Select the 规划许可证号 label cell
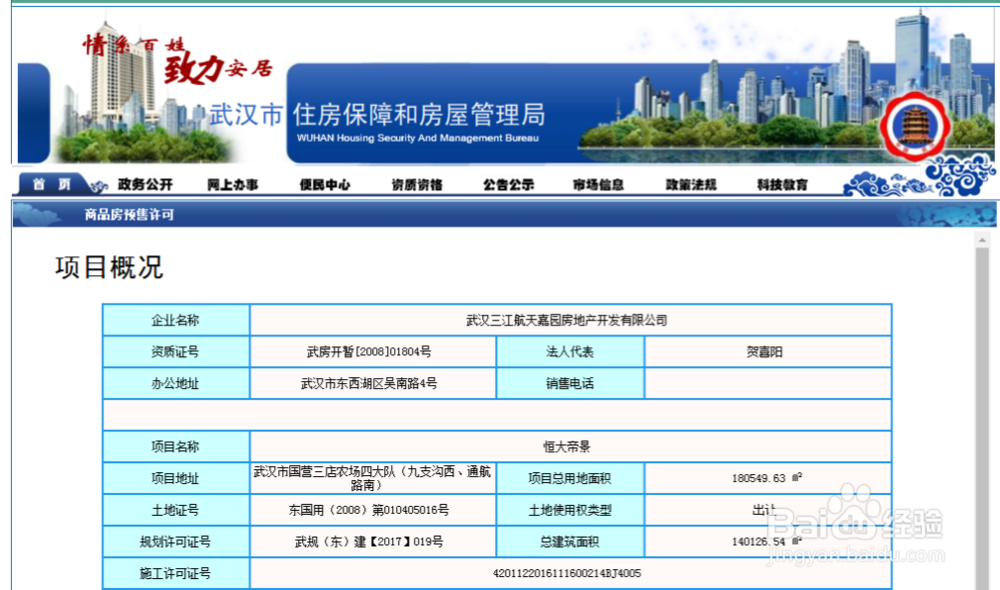1000x590 pixels. (175, 542)
